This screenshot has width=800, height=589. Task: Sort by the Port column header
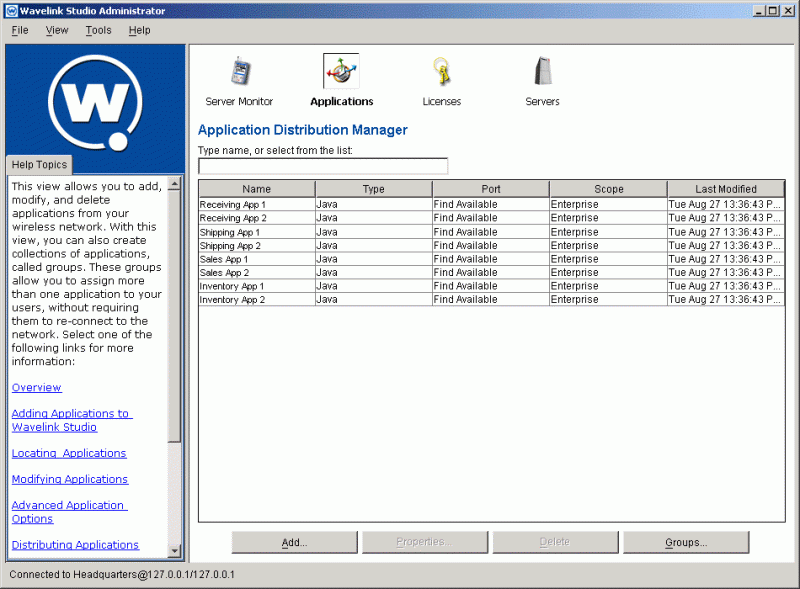pyautogui.click(x=491, y=189)
